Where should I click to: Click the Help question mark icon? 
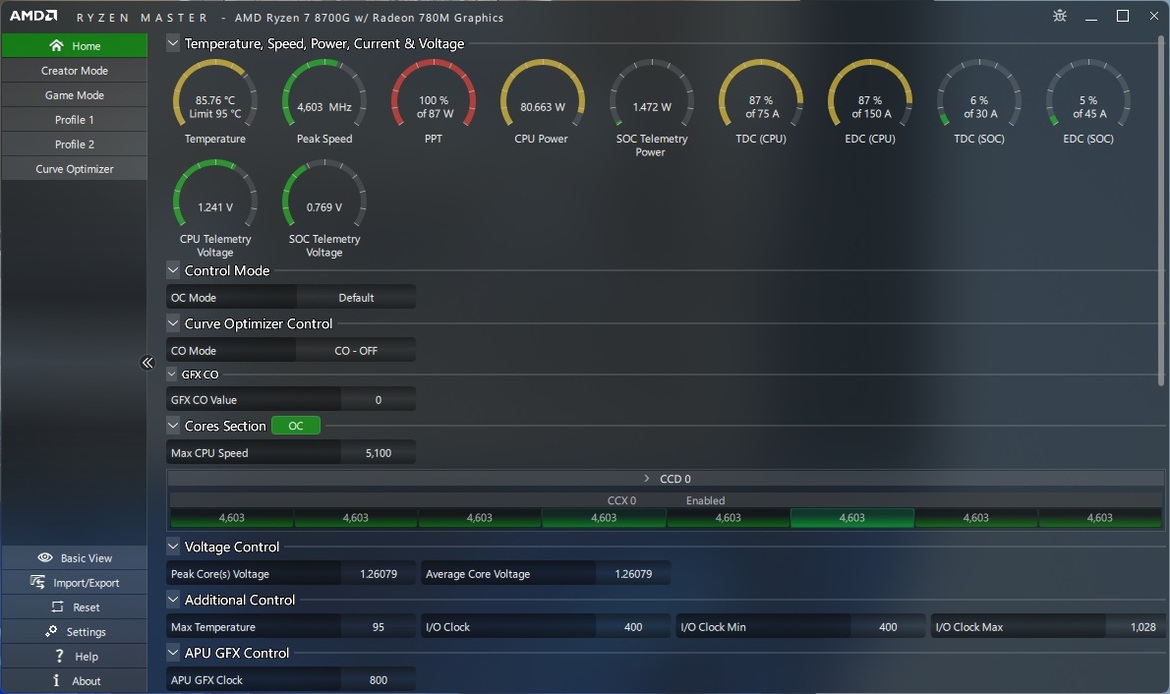(x=59, y=656)
